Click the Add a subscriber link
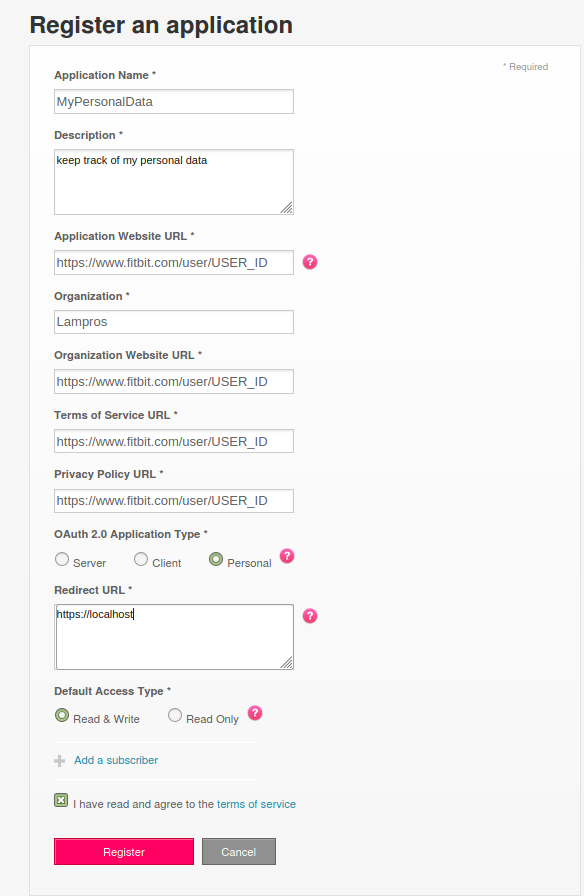584x896 pixels. tap(116, 760)
